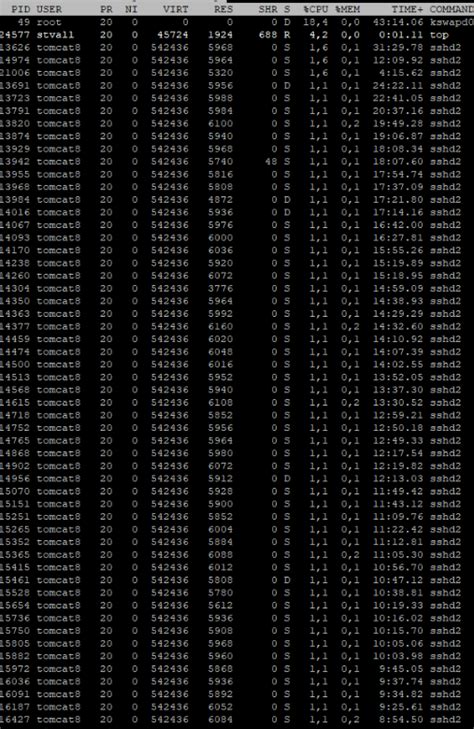The width and height of the screenshot is (474, 729).
Task: Click PID 13626 sshd2 row
Action: pyautogui.click(x=237, y=47)
